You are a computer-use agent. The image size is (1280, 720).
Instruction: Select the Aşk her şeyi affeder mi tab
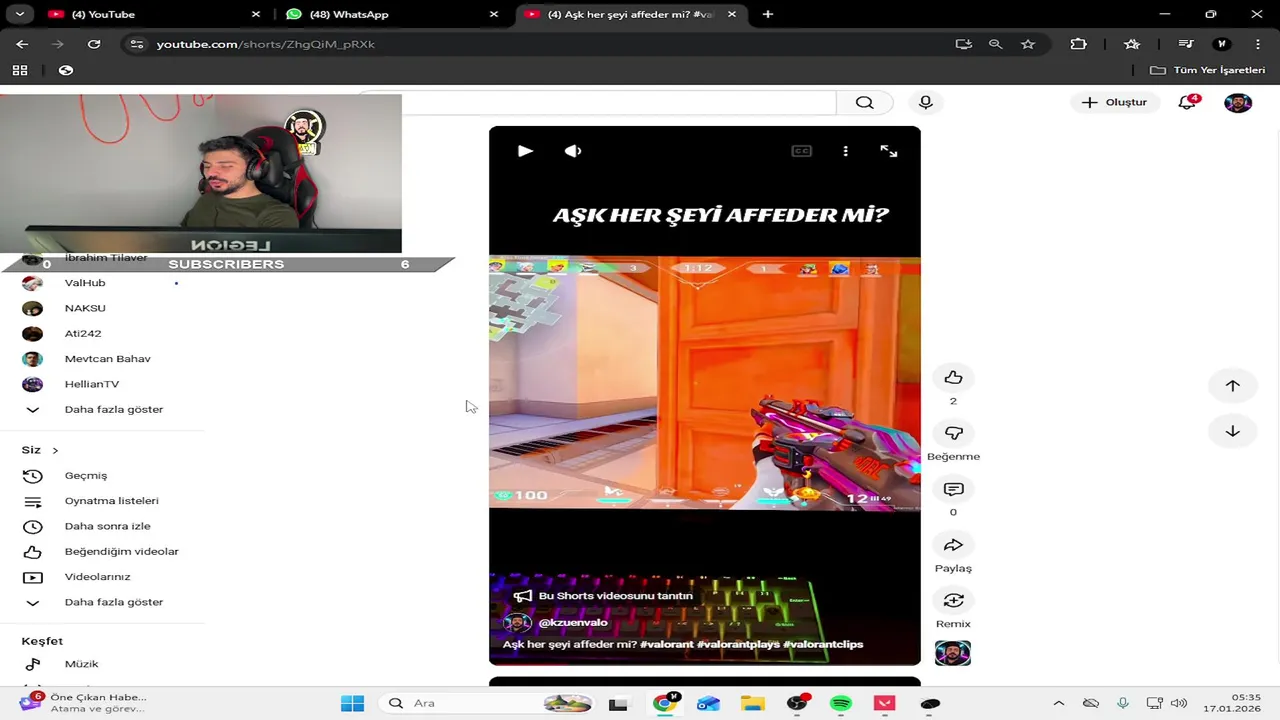630,14
